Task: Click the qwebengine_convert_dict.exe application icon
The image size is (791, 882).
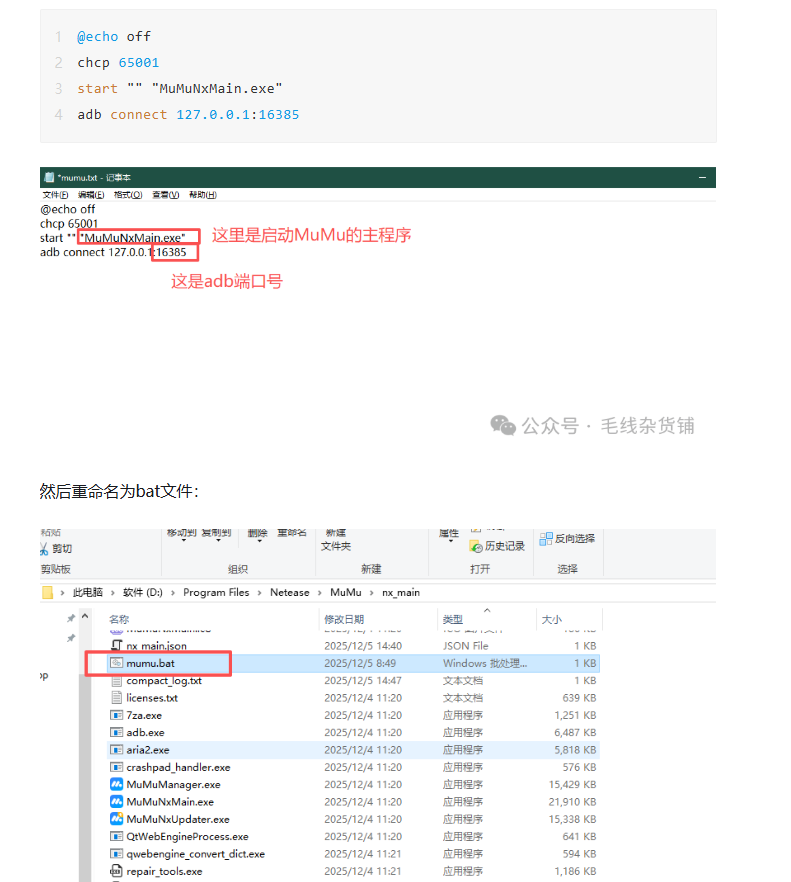Action: (116, 854)
